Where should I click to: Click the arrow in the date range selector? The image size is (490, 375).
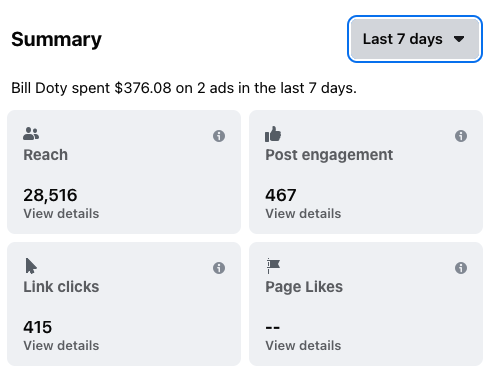click(x=459, y=39)
